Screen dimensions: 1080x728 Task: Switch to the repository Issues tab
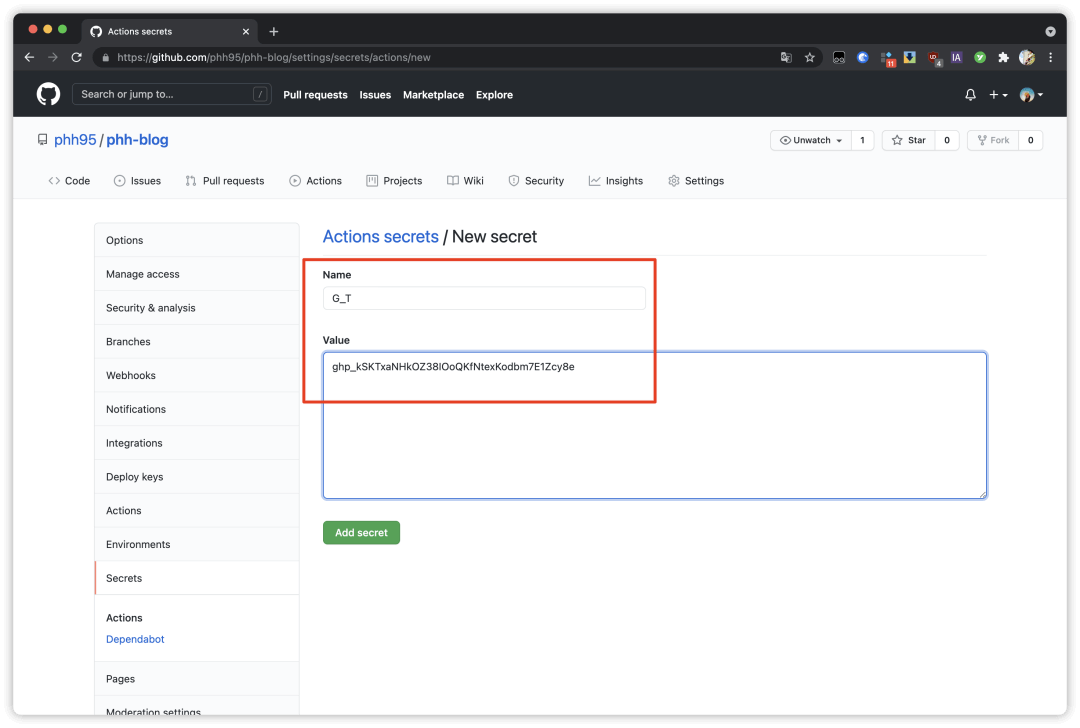click(137, 180)
